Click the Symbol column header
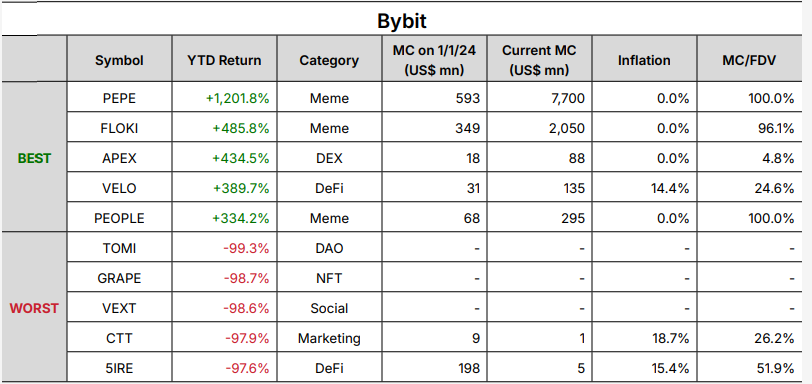The image size is (812, 384). click(x=119, y=59)
